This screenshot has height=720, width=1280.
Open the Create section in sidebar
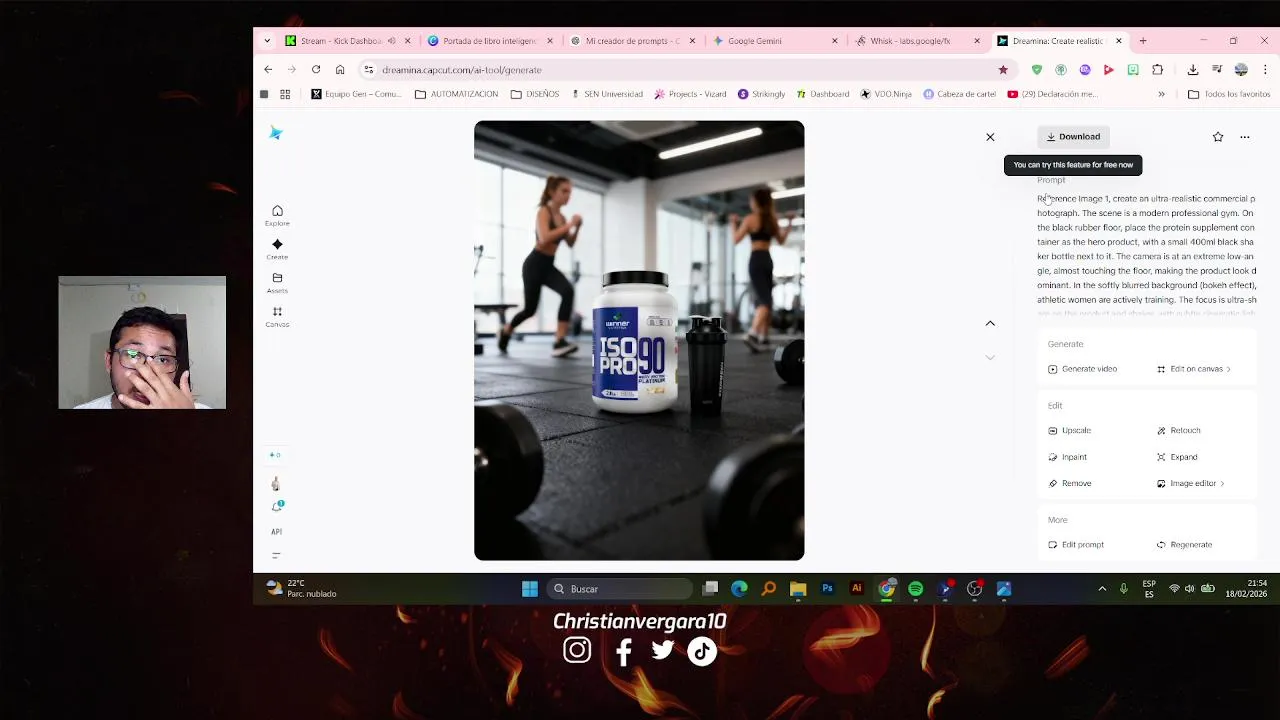[277, 249]
